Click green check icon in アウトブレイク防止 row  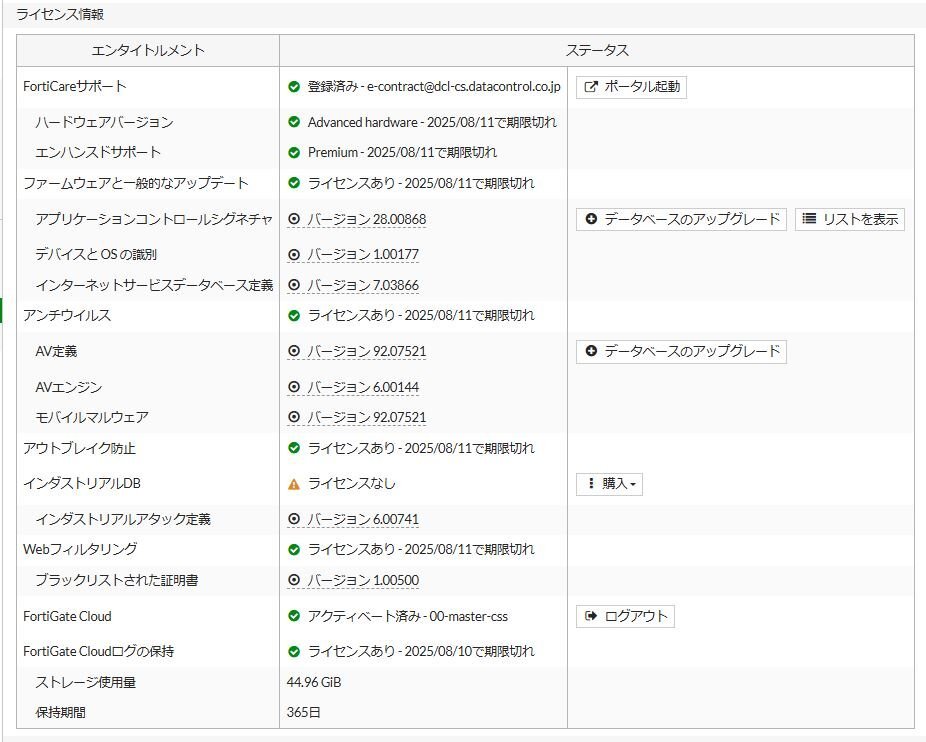point(294,448)
